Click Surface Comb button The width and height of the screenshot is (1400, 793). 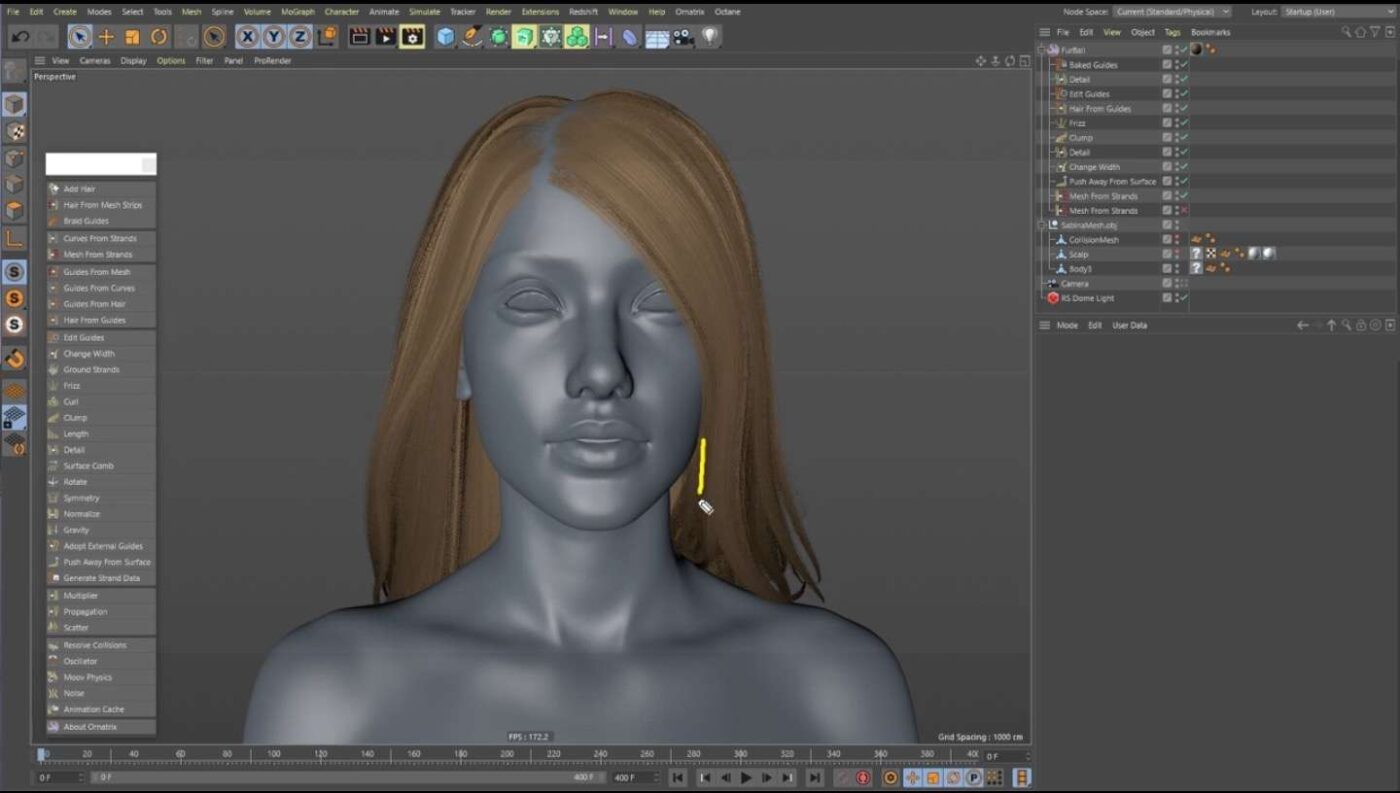pyautogui.click(x=101, y=466)
